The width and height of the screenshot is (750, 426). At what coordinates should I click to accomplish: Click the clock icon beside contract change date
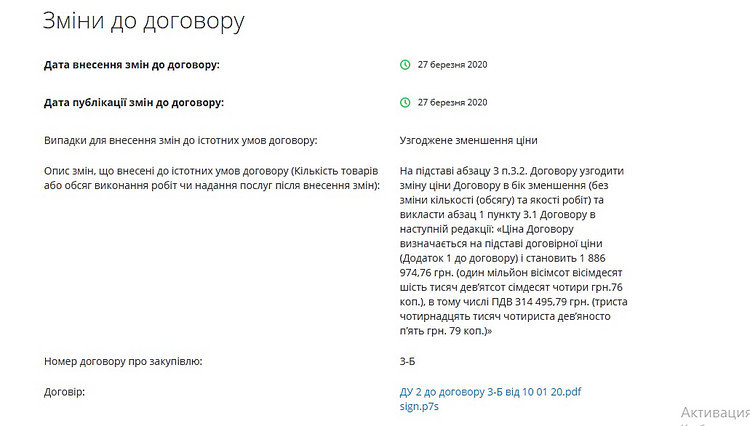[405, 65]
